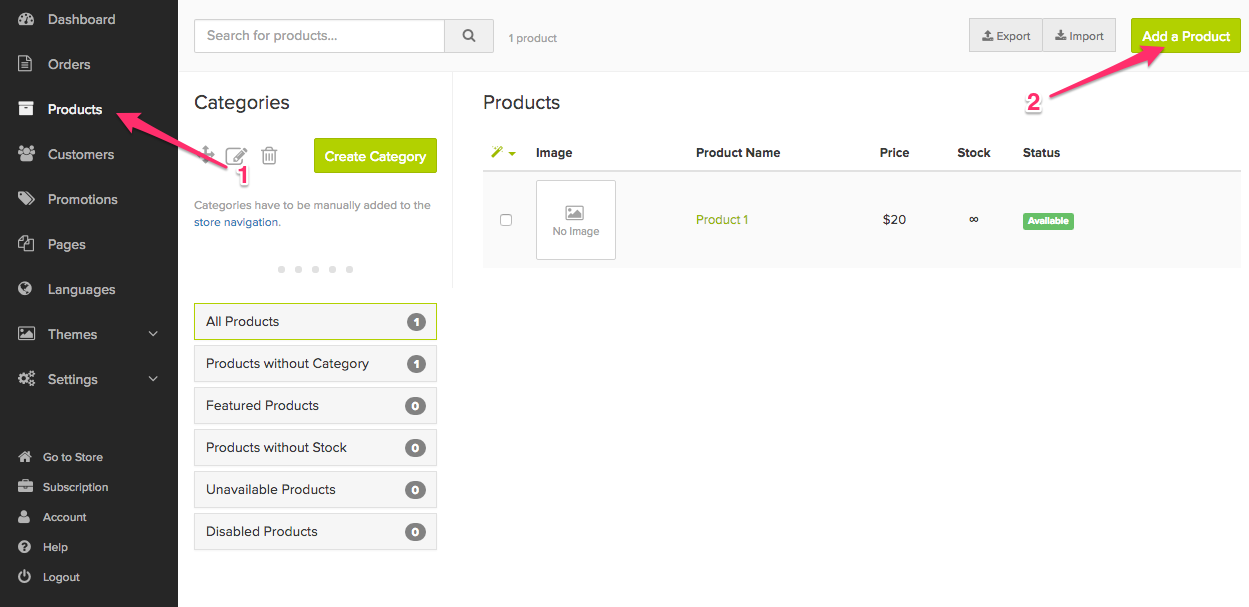Image resolution: width=1249 pixels, height=607 pixels.
Task: Click the delete category trash icon
Action: pos(268,155)
